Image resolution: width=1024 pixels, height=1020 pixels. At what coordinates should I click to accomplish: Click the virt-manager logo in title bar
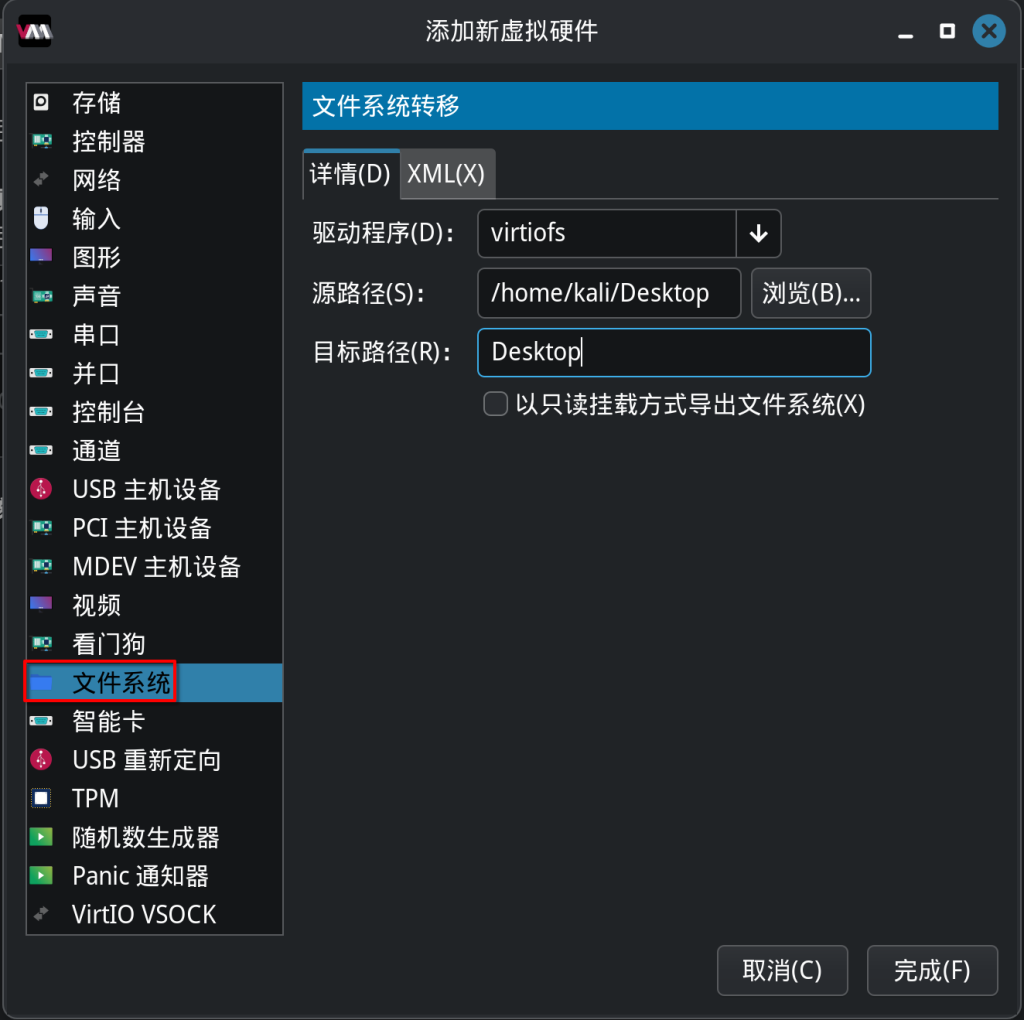[34, 31]
